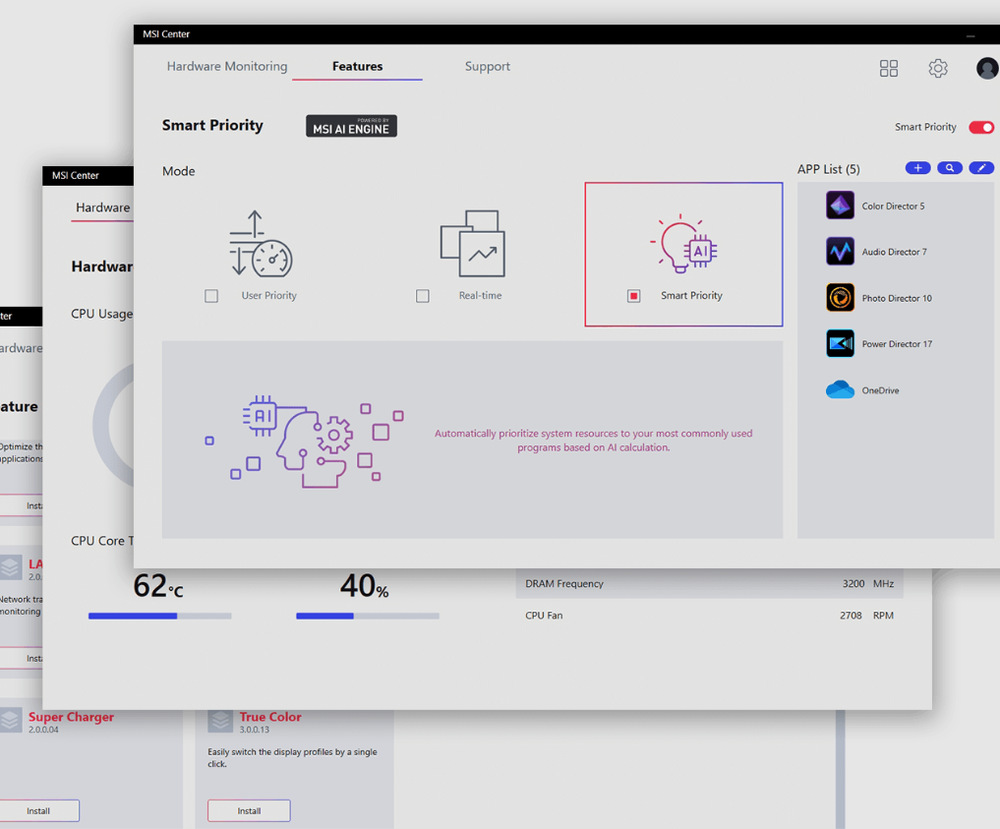The image size is (1000, 829).
Task: Select the OneDrive cloud icon
Action: click(840, 389)
